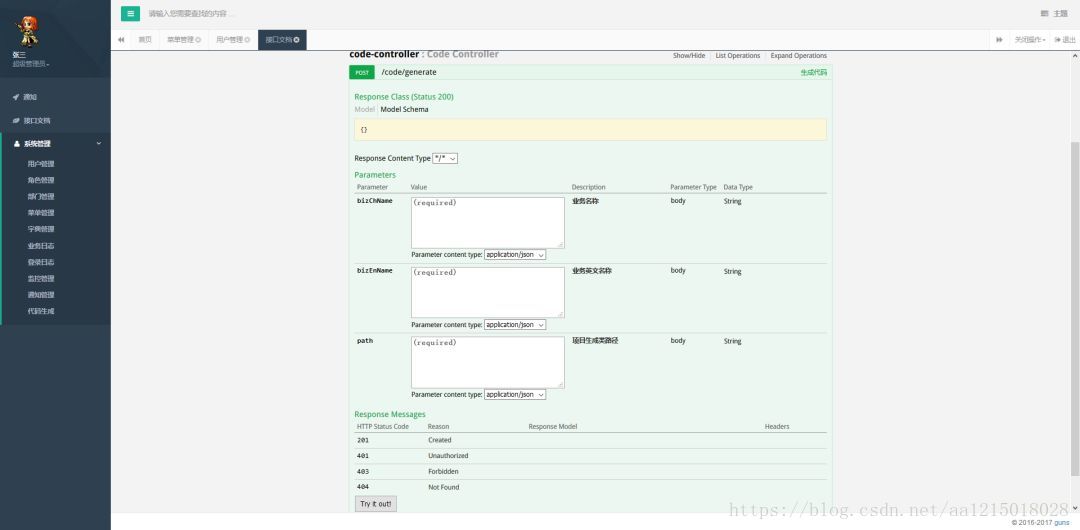
Task: Click the List Operations link
Action: [x=738, y=56]
